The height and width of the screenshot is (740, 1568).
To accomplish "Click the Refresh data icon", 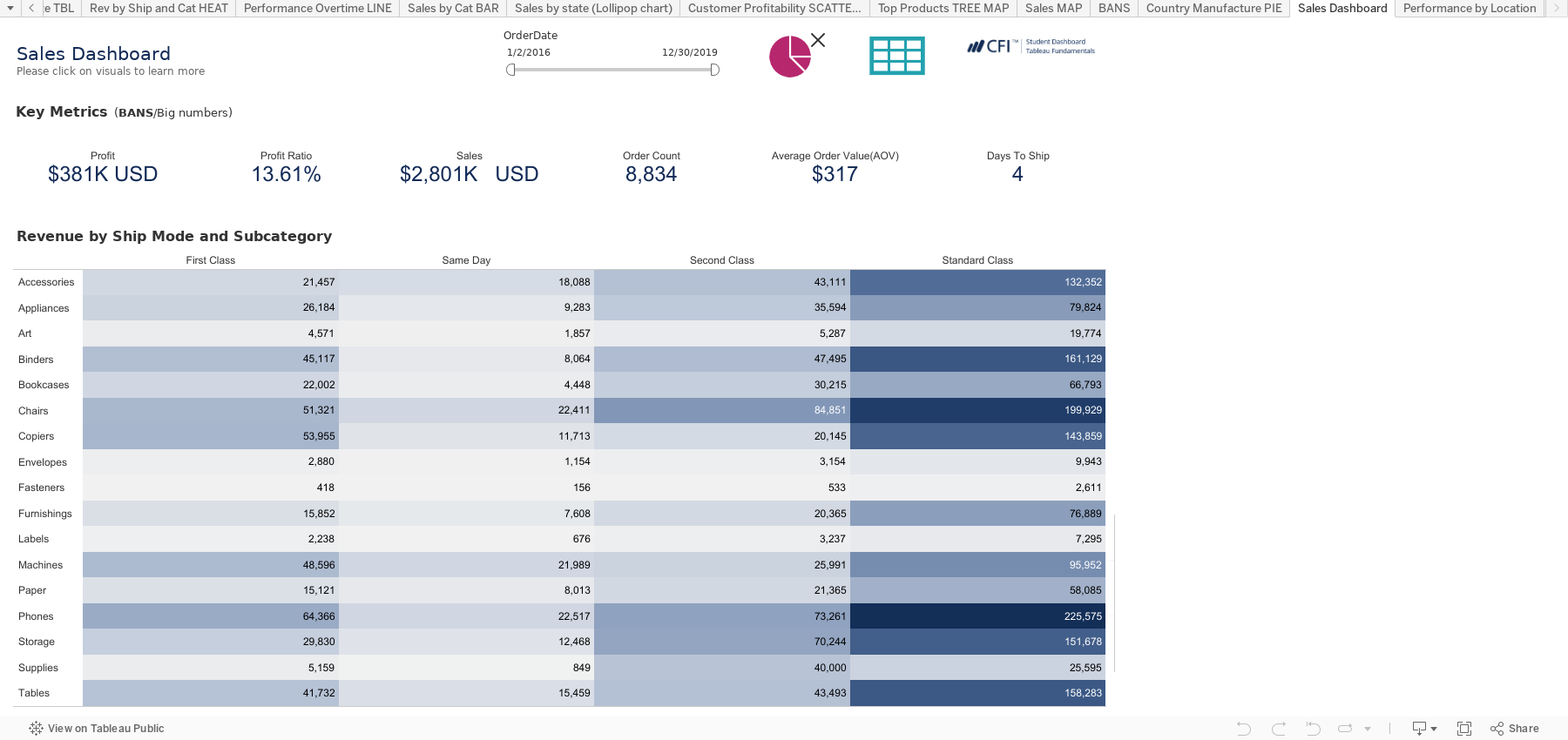I will click(1346, 729).
